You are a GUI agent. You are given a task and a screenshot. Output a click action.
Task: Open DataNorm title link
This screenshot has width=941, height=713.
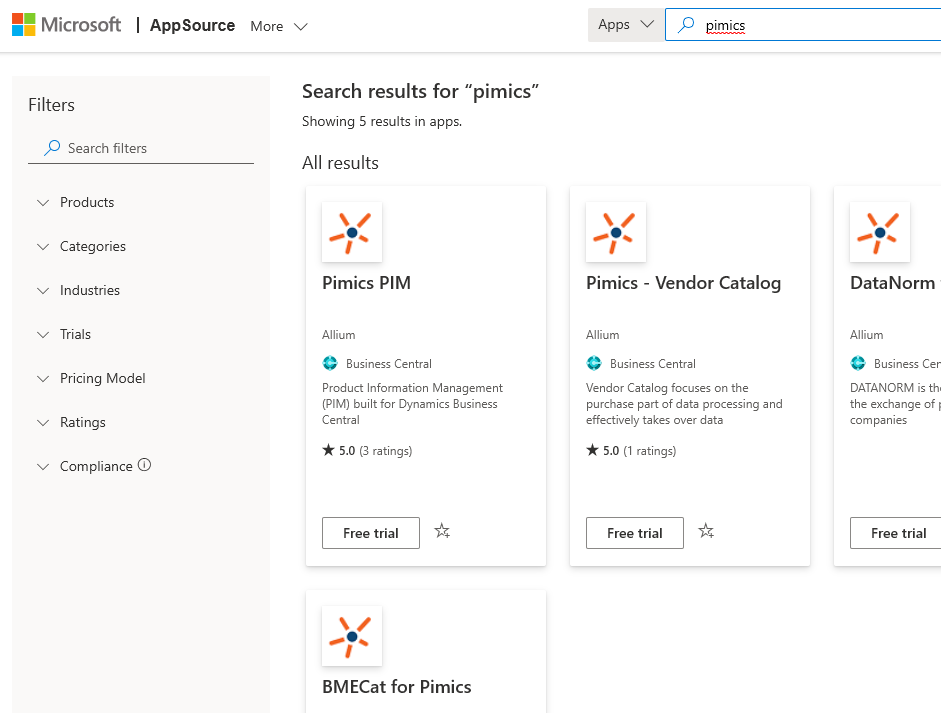[x=894, y=283]
